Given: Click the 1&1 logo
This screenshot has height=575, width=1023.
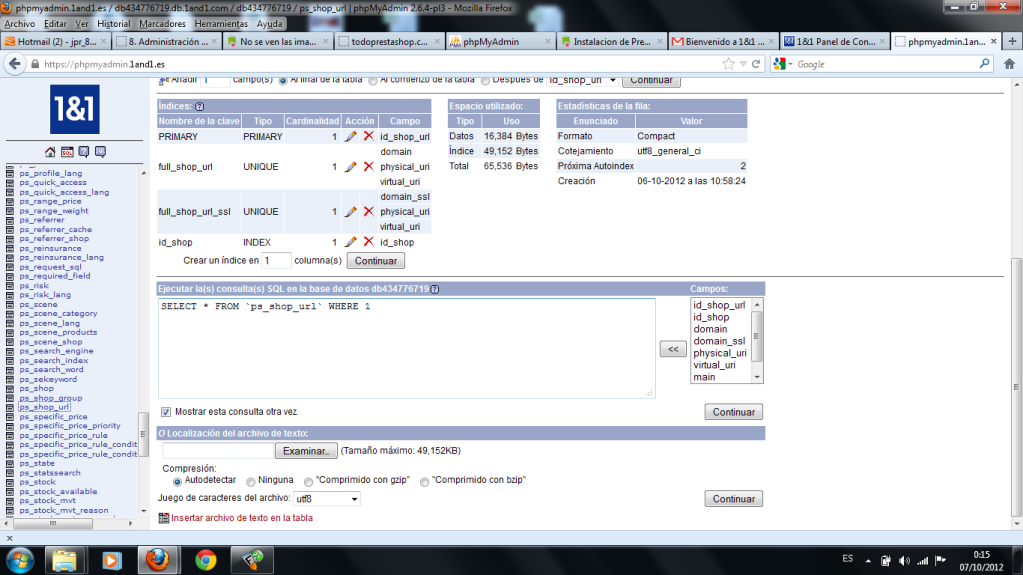Looking at the screenshot, I should tap(75, 109).
